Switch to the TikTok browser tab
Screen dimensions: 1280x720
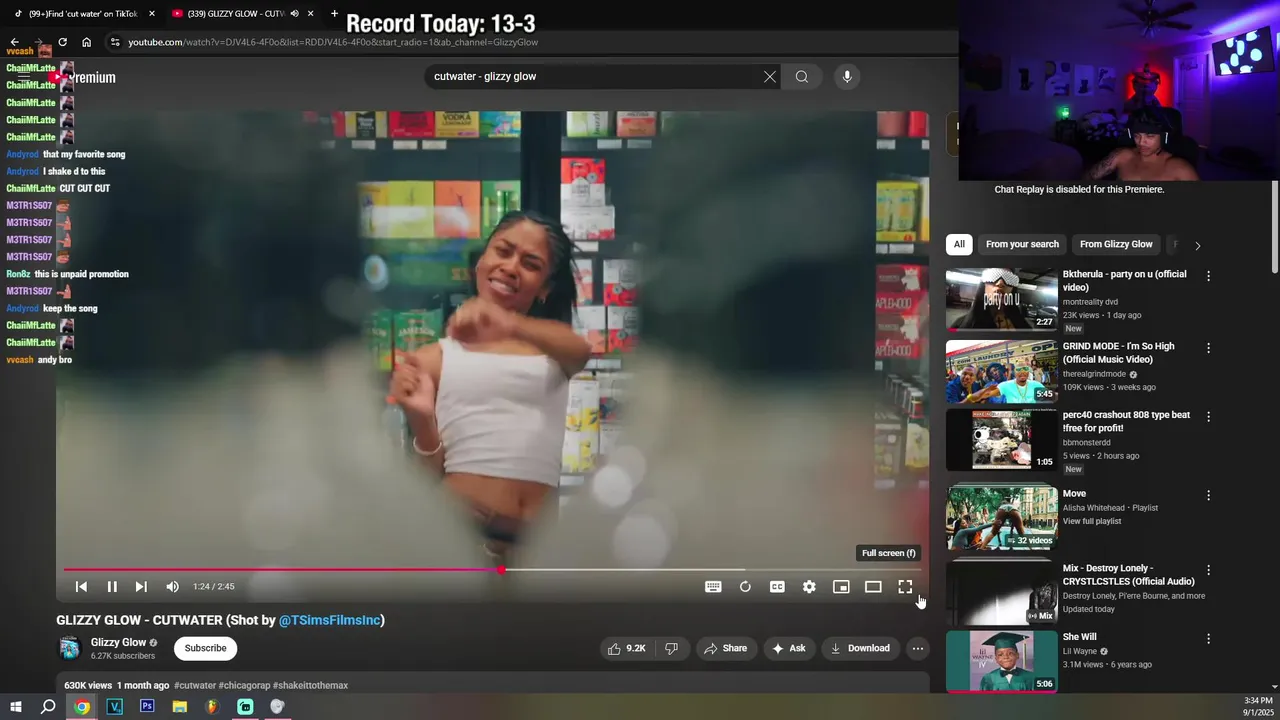(82, 14)
